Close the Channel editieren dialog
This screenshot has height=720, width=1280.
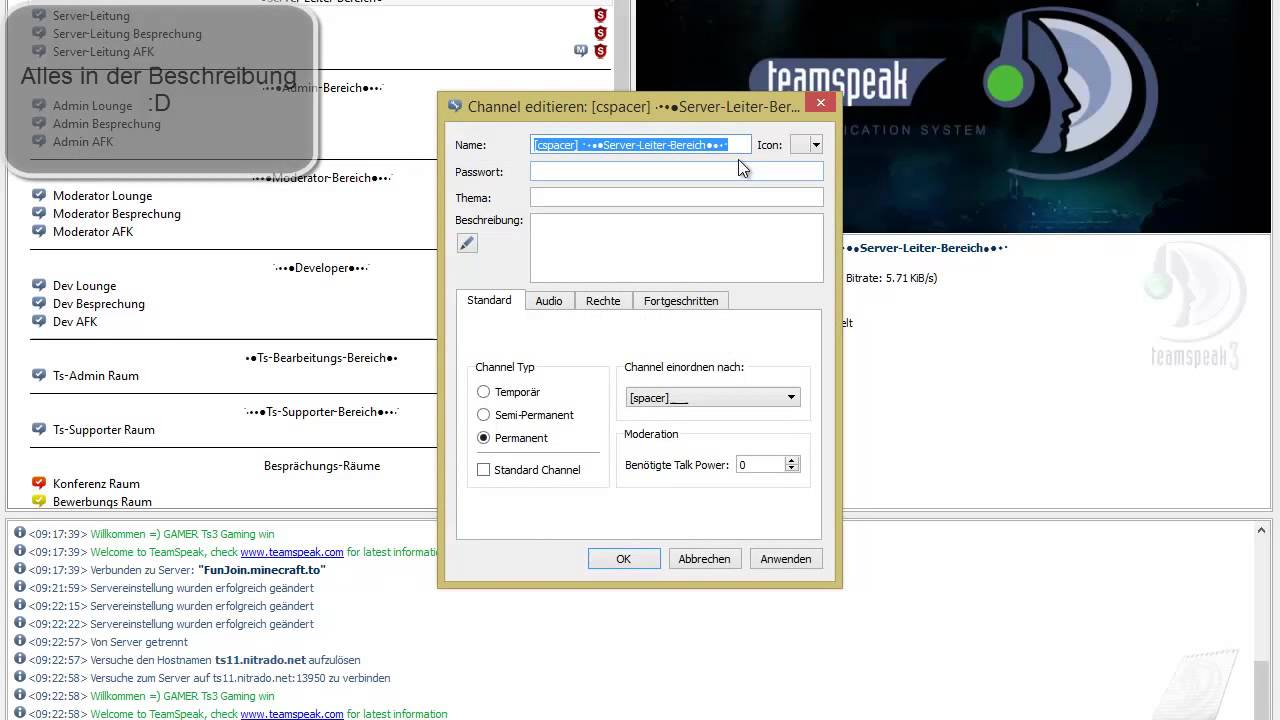[820, 102]
